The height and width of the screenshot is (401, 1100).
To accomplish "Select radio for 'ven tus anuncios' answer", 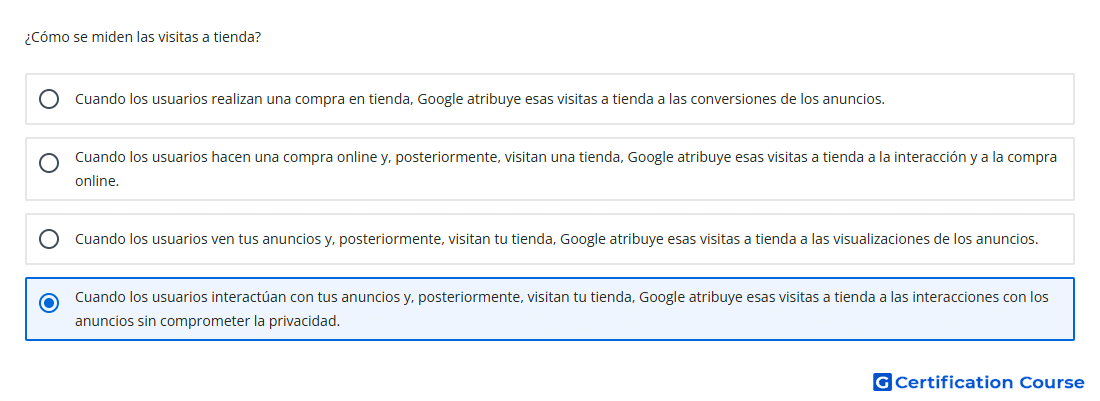I will coord(49,239).
